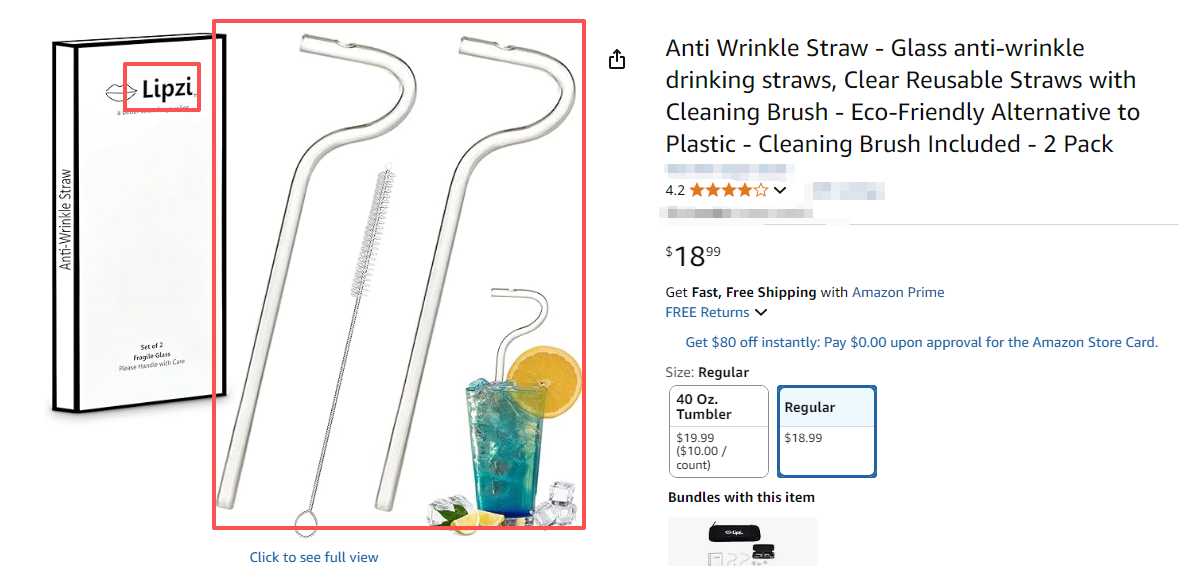
Task: Open the bundle thumbnail under Bundles heading
Action: pos(742,541)
